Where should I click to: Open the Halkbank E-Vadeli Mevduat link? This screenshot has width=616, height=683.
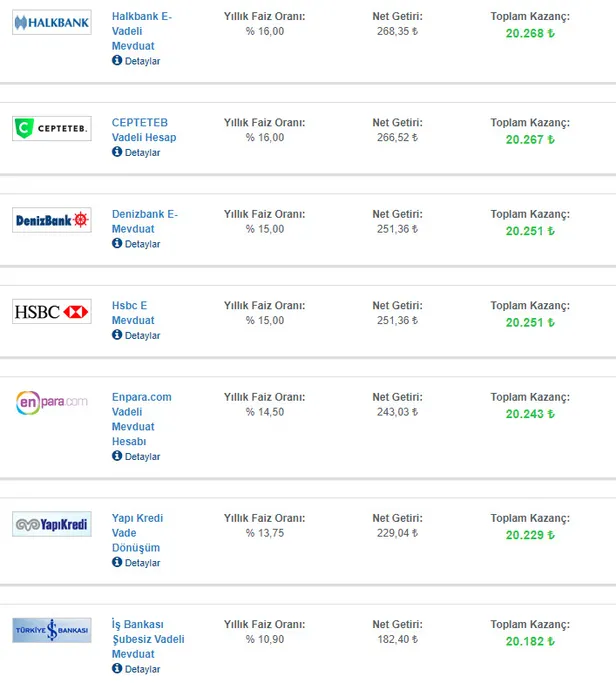[141, 31]
